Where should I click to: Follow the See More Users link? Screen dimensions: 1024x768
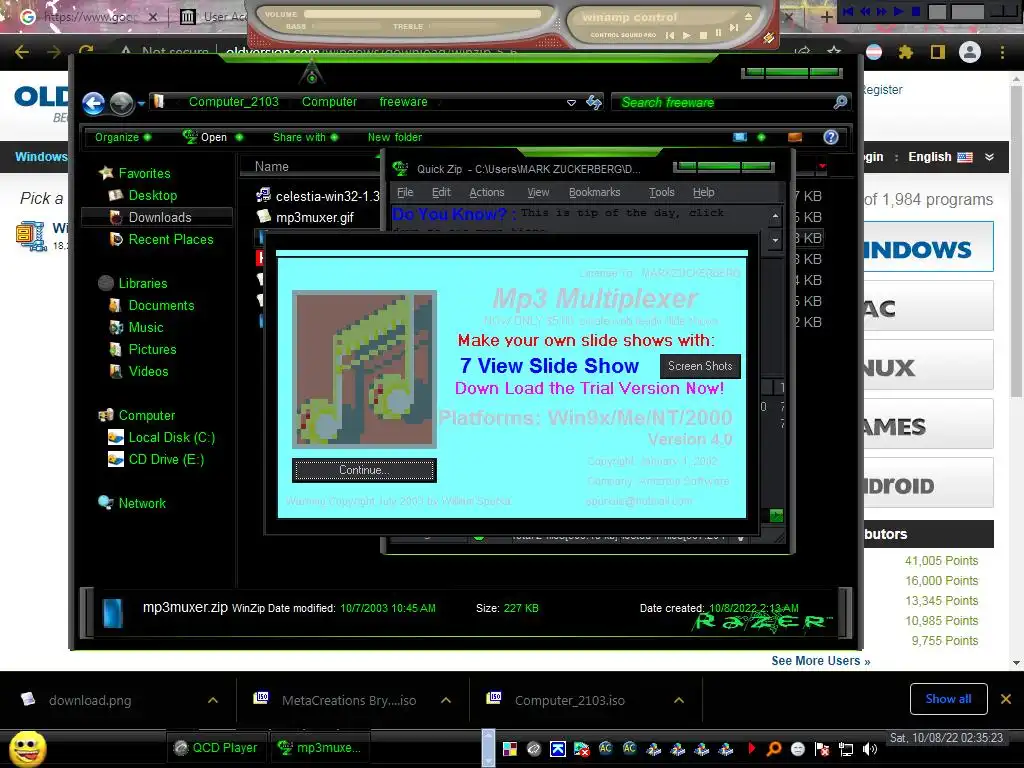coord(820,661)
